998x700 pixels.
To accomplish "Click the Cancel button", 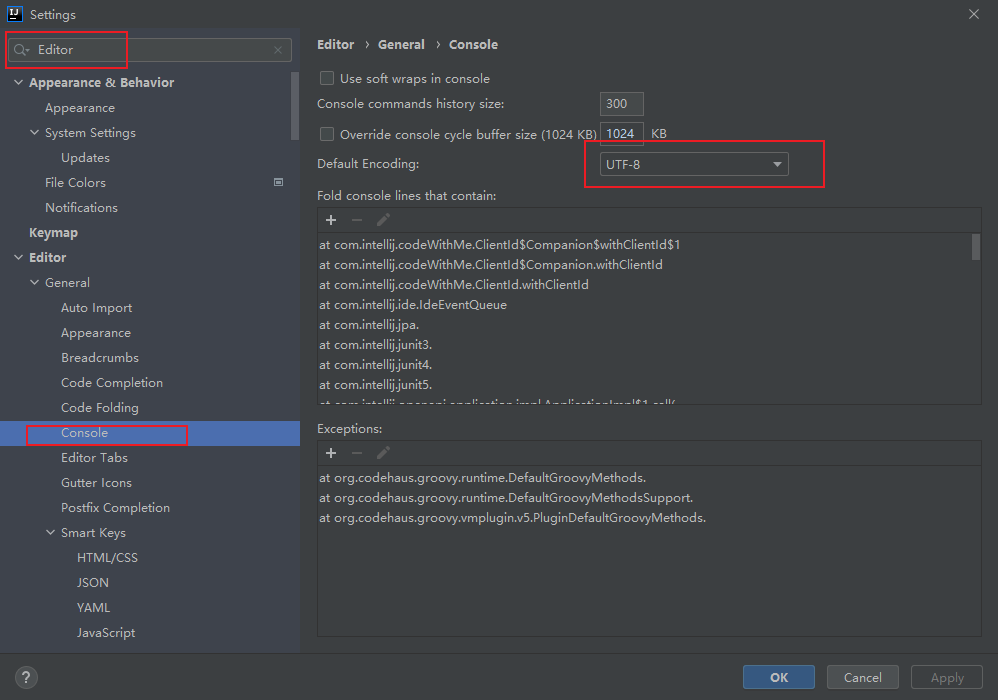I will click(x=862, y=677).
